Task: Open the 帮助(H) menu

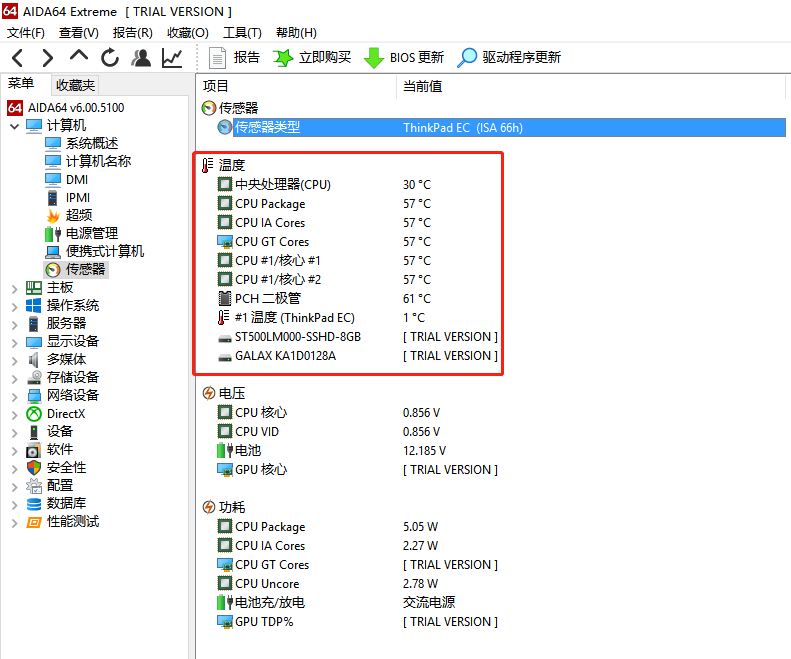Action: 296,33
